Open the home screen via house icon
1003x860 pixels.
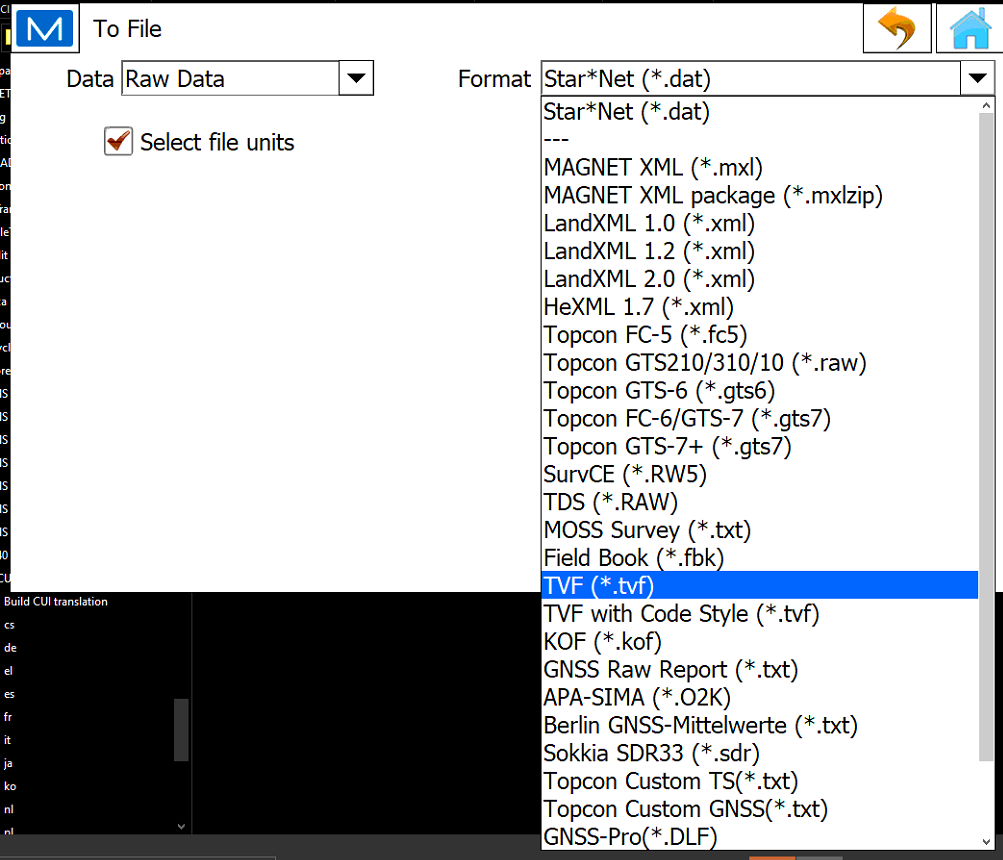(x=970, y=29)
